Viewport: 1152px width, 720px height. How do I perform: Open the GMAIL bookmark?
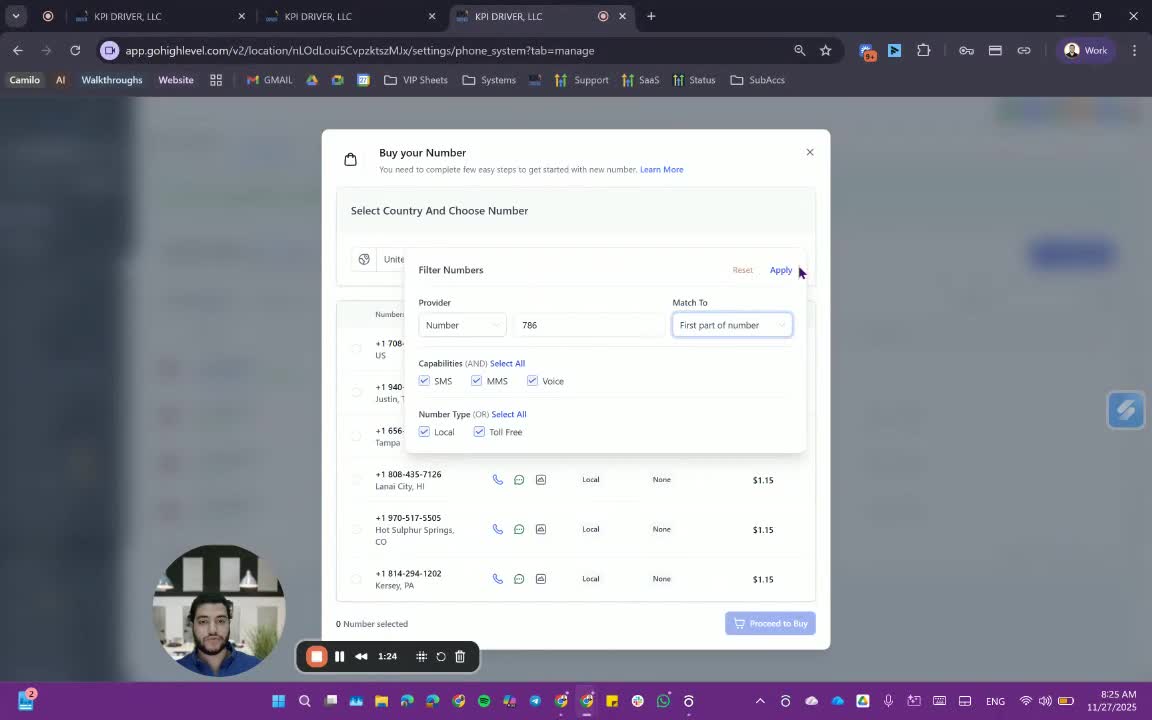[x=270, y=80]
